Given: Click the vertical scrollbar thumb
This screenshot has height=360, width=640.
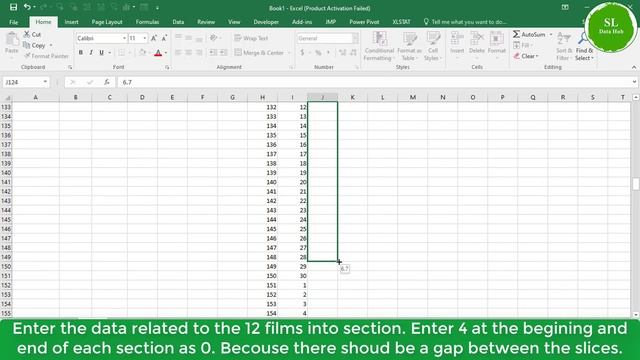Looking at the screenshot, I should [x=636, y=184].
